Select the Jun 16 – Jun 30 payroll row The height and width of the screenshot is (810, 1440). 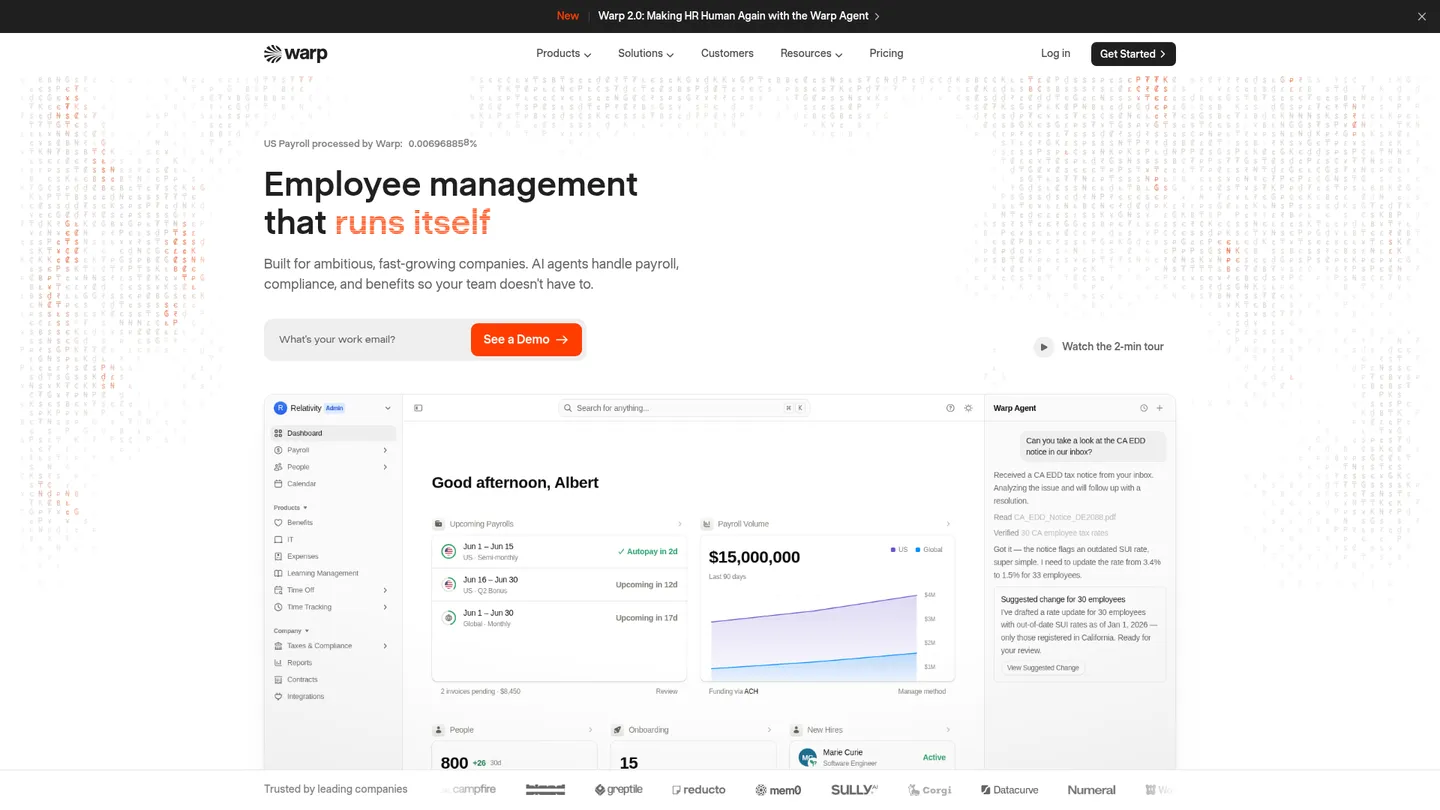pyautogui.click(x=559, y=584)
